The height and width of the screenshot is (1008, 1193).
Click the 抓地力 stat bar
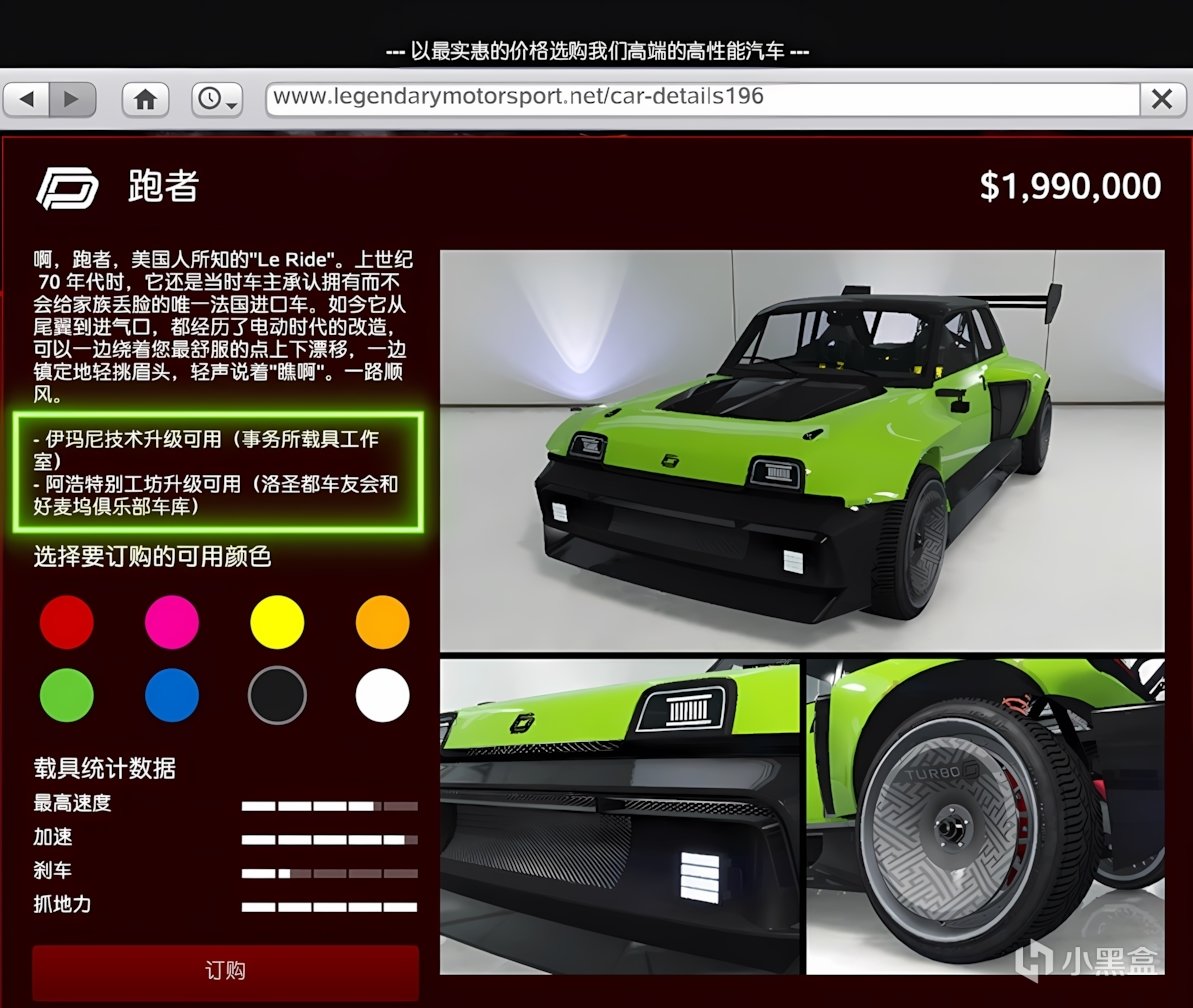(329, 907)
